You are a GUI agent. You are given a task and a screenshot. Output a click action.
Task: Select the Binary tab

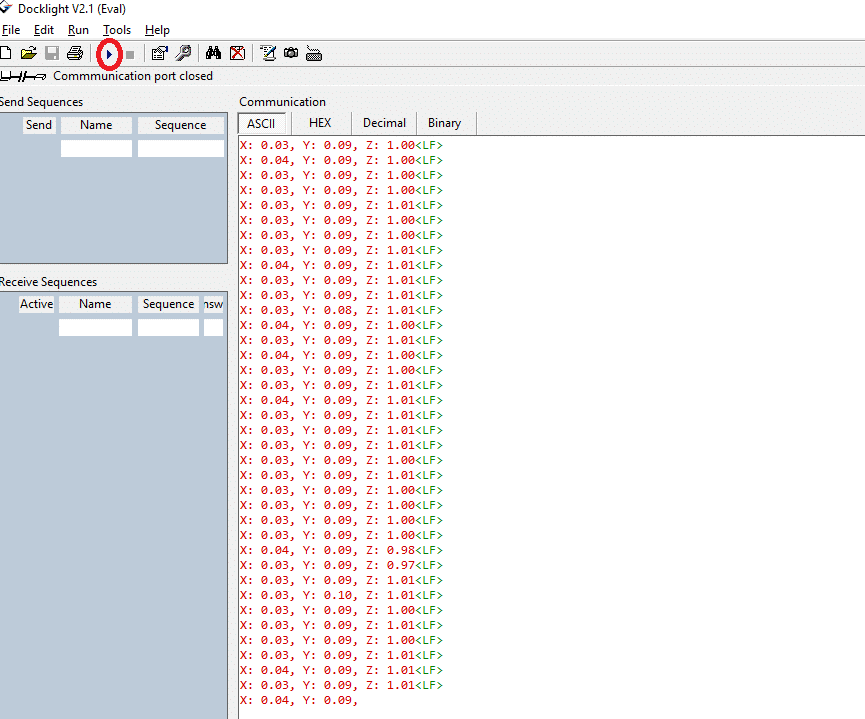click(445, 123)
